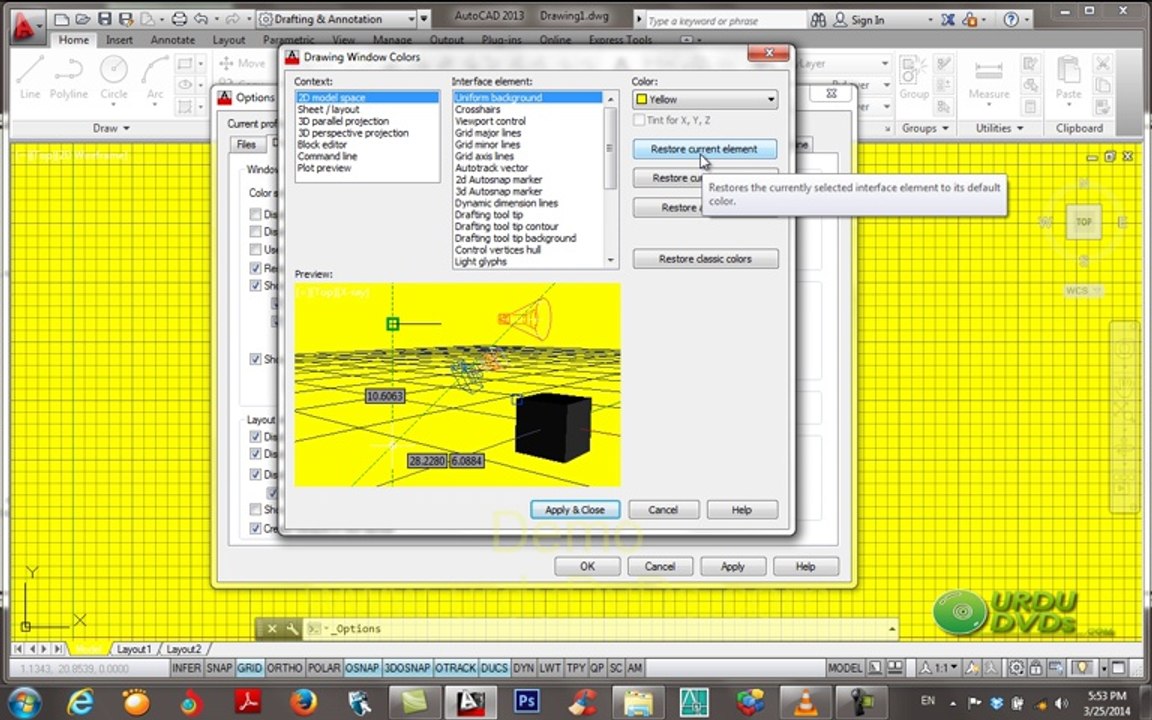1152x720 pixels.
Task: Switch to the Home ribbon tab
Action: tap(73, 40)
